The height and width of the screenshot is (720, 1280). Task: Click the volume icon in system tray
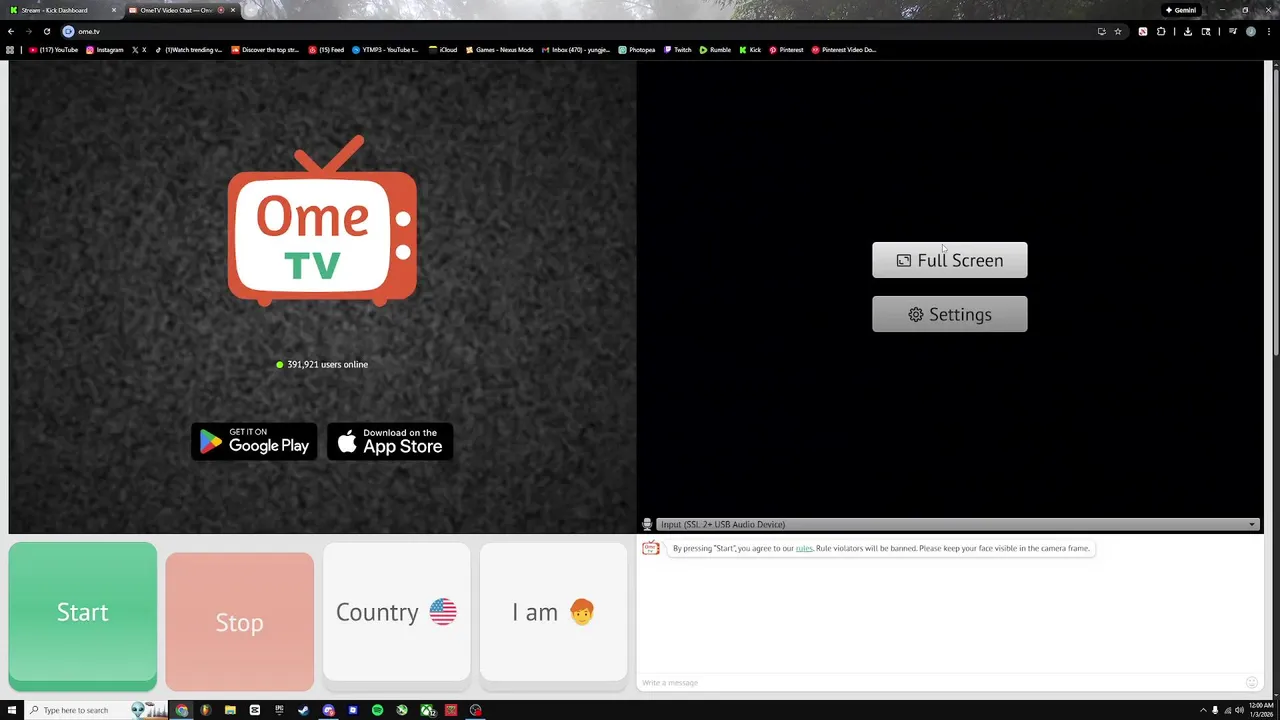coord(1239,710)
